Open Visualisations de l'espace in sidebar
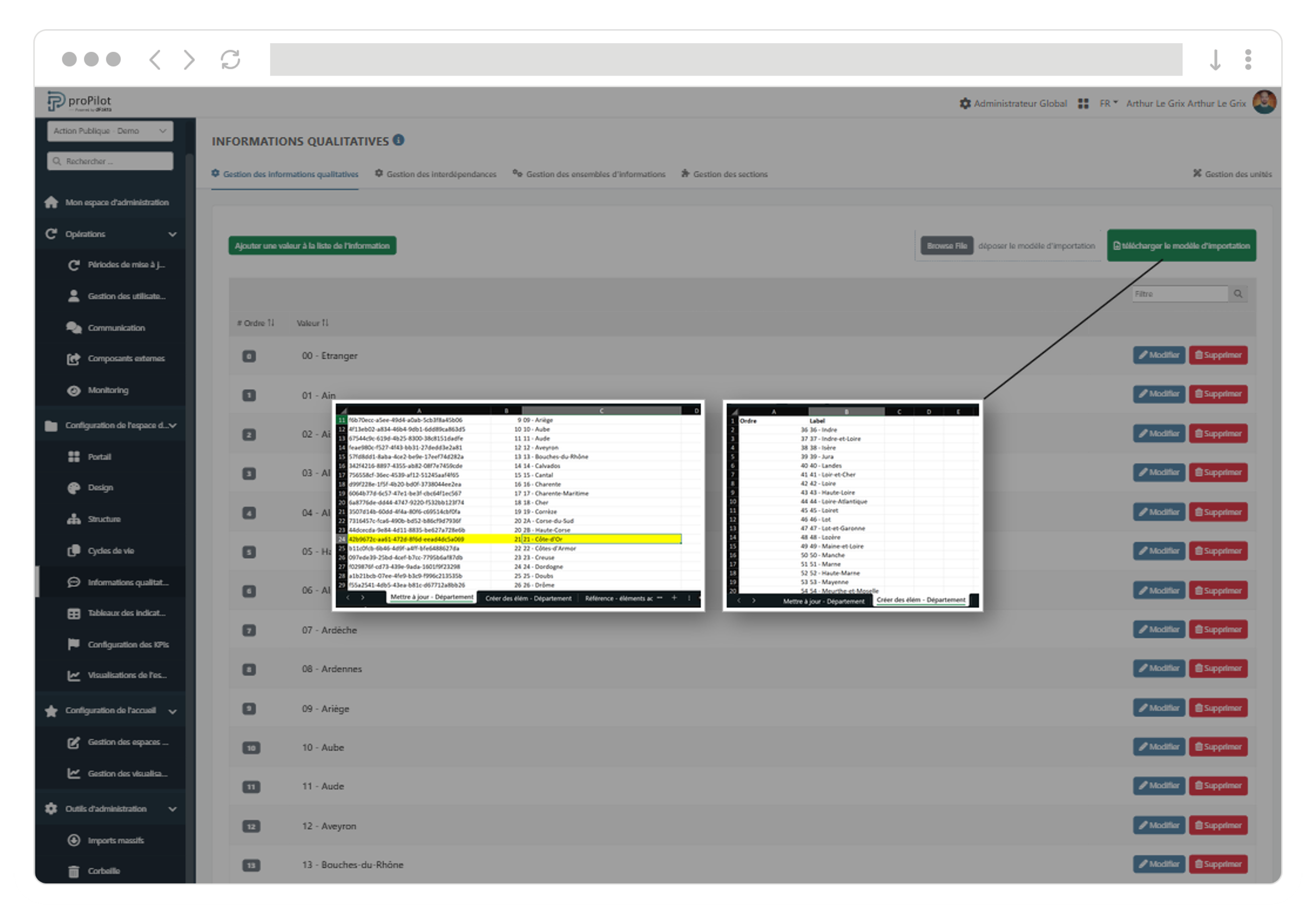Image resolution: width=1316 pixels, height=920 pixels. point(118,675)
